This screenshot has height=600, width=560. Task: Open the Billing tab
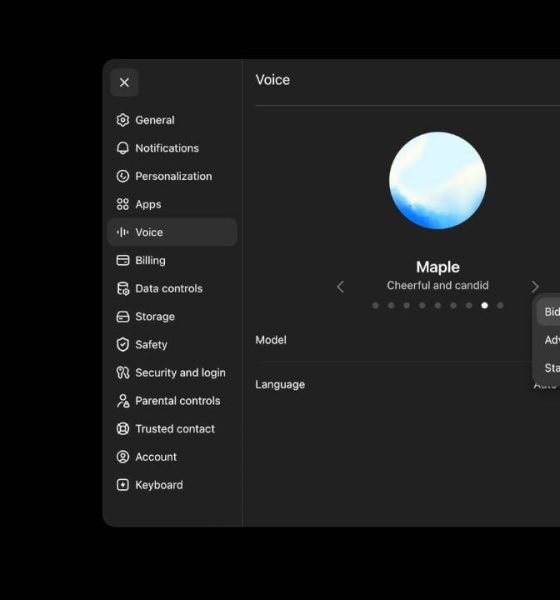pyautogui.click(x=172, y=260)
